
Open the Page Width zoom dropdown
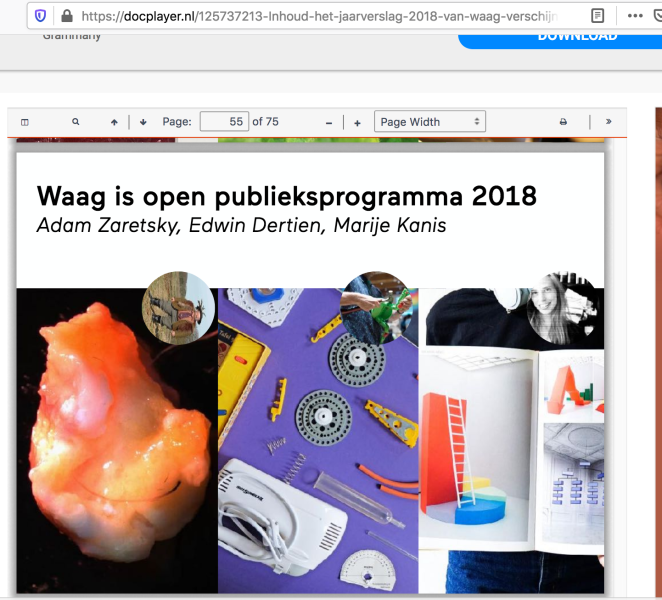pyautogui.click(x=430, y=122)
